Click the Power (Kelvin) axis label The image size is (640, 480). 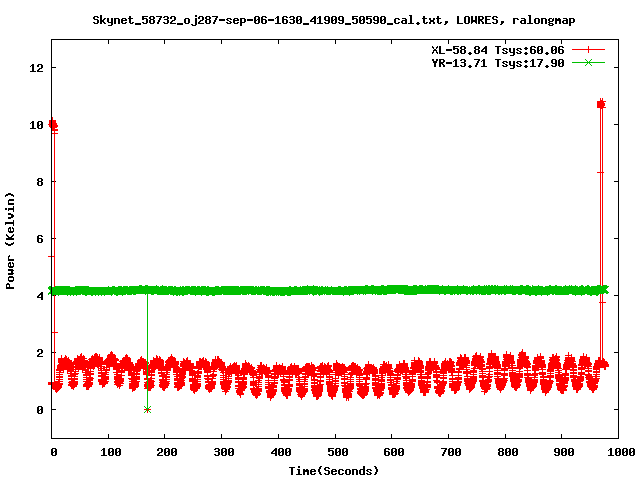[10, 241]
